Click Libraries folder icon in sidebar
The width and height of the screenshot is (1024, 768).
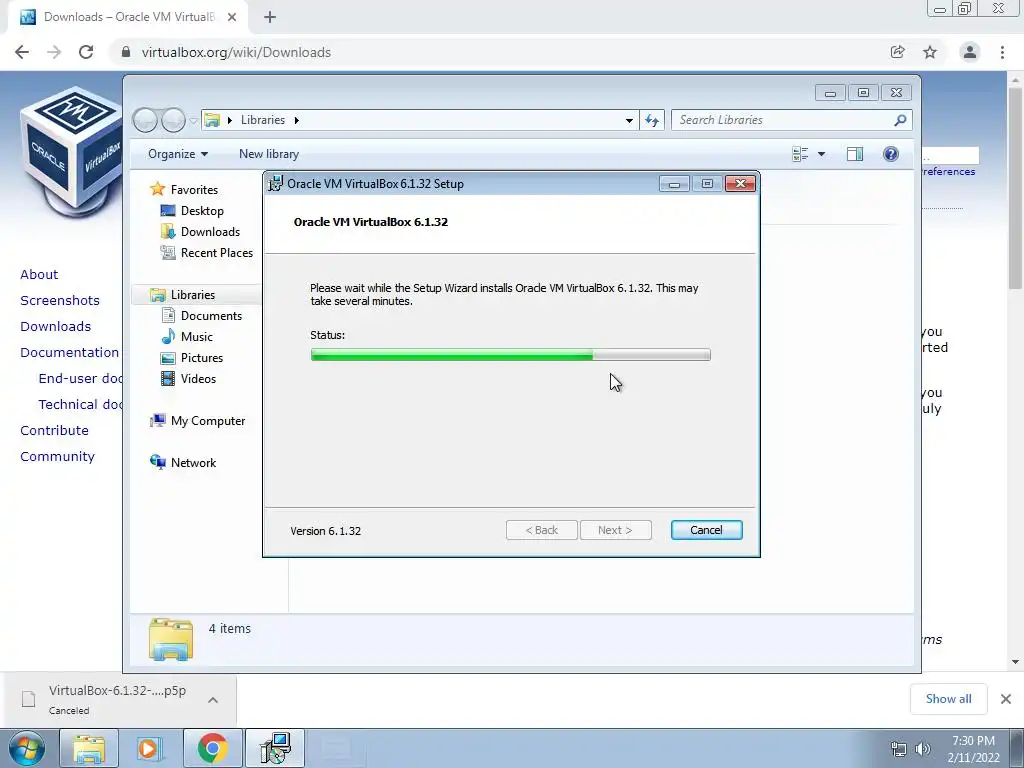coord(157,295)
